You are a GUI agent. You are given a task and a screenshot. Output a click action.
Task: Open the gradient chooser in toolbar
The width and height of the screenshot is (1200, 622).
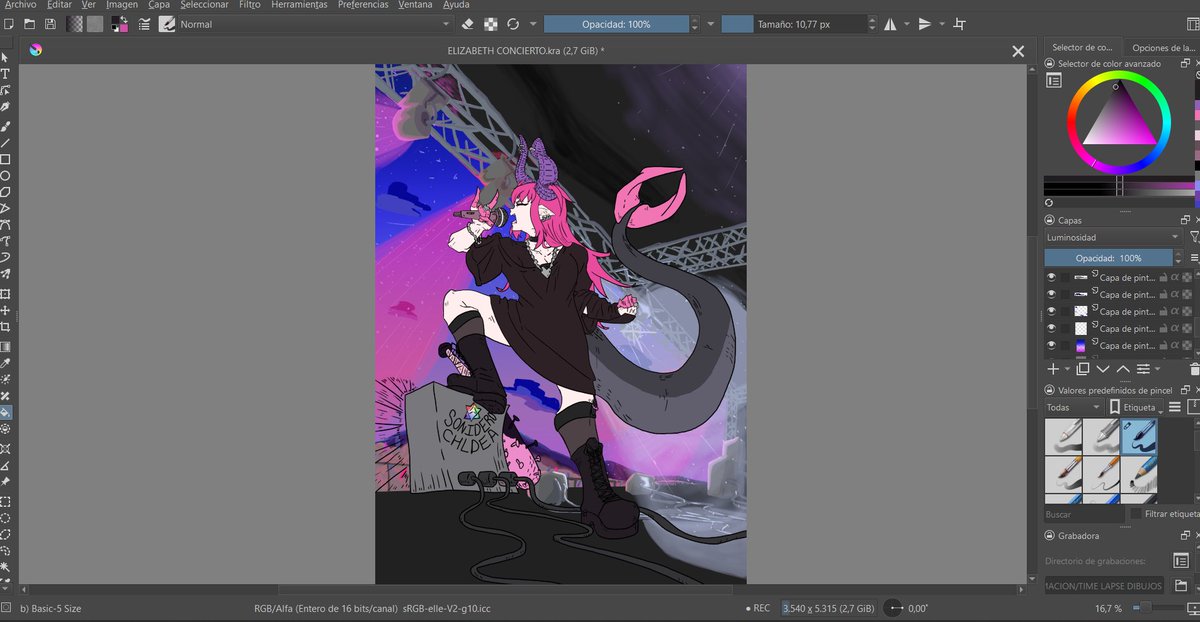click(x=75, y=24)
